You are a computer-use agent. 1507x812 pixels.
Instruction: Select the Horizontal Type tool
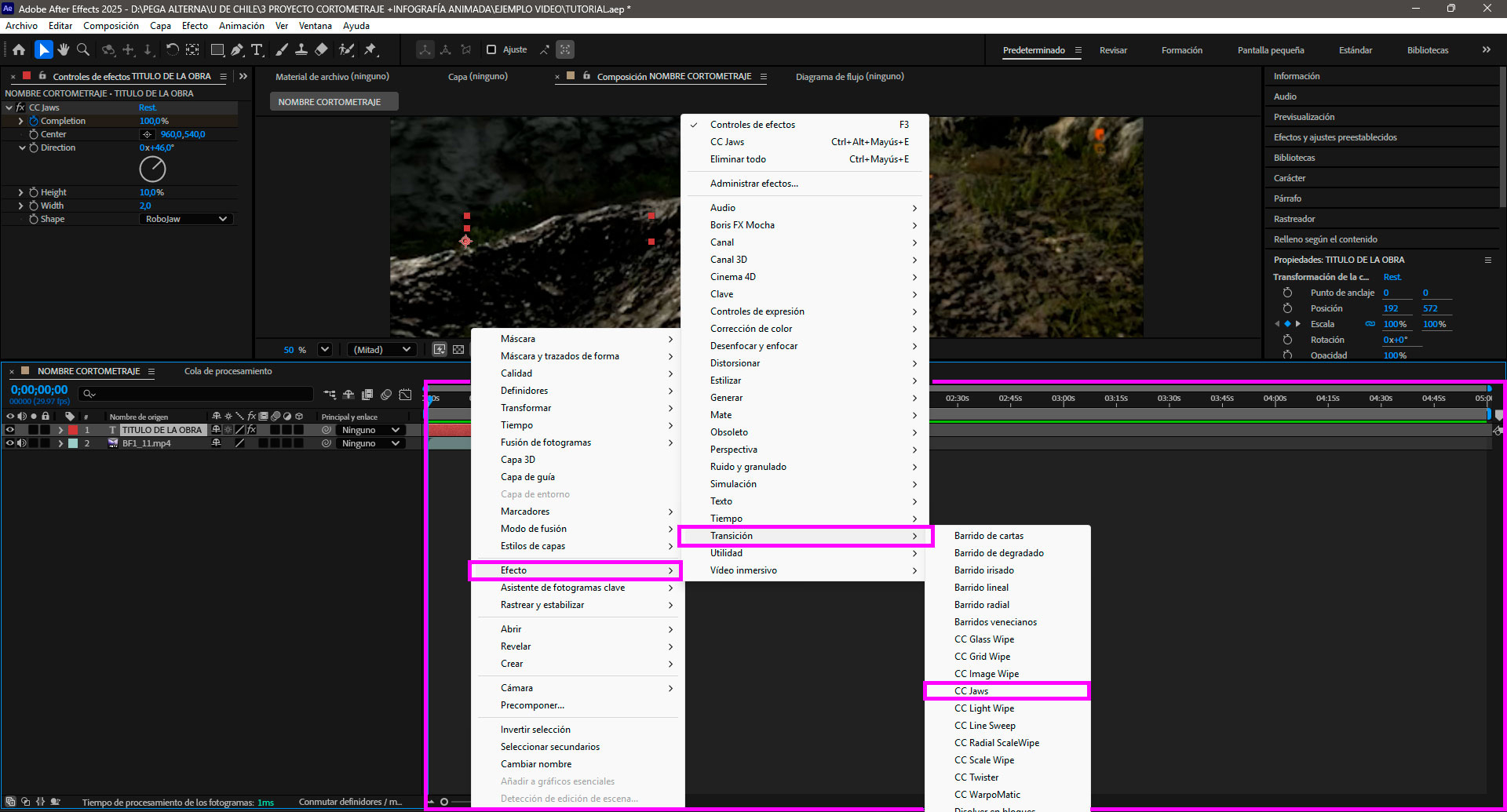[257, 49]
